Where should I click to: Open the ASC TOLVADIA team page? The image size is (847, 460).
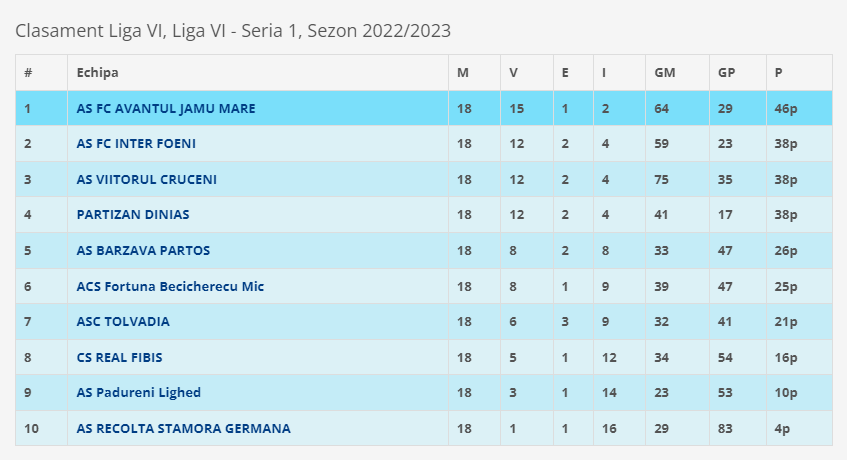pyautogui.click(x=123, y=322)
